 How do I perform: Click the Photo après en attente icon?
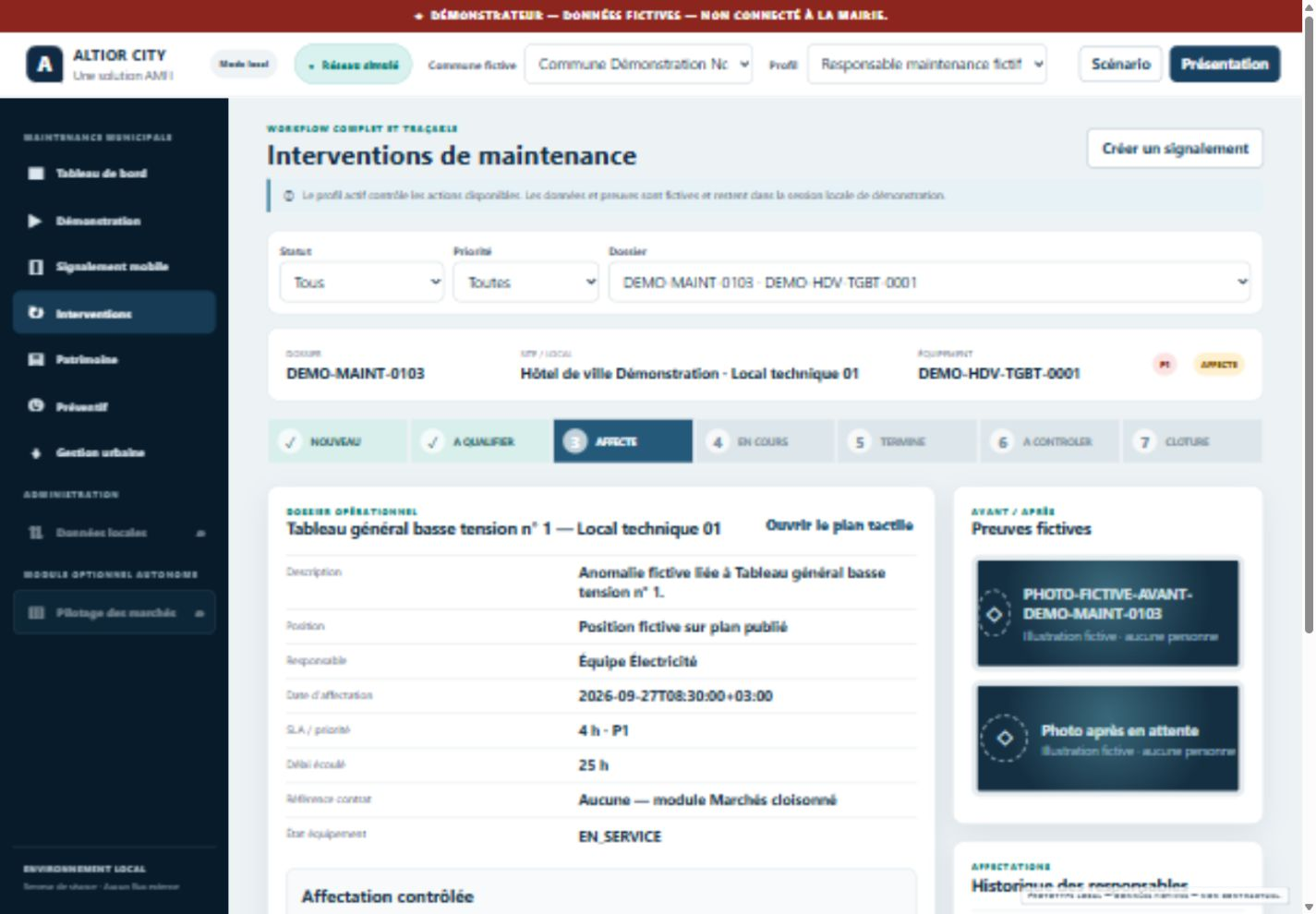click(x=1004, y=739)
